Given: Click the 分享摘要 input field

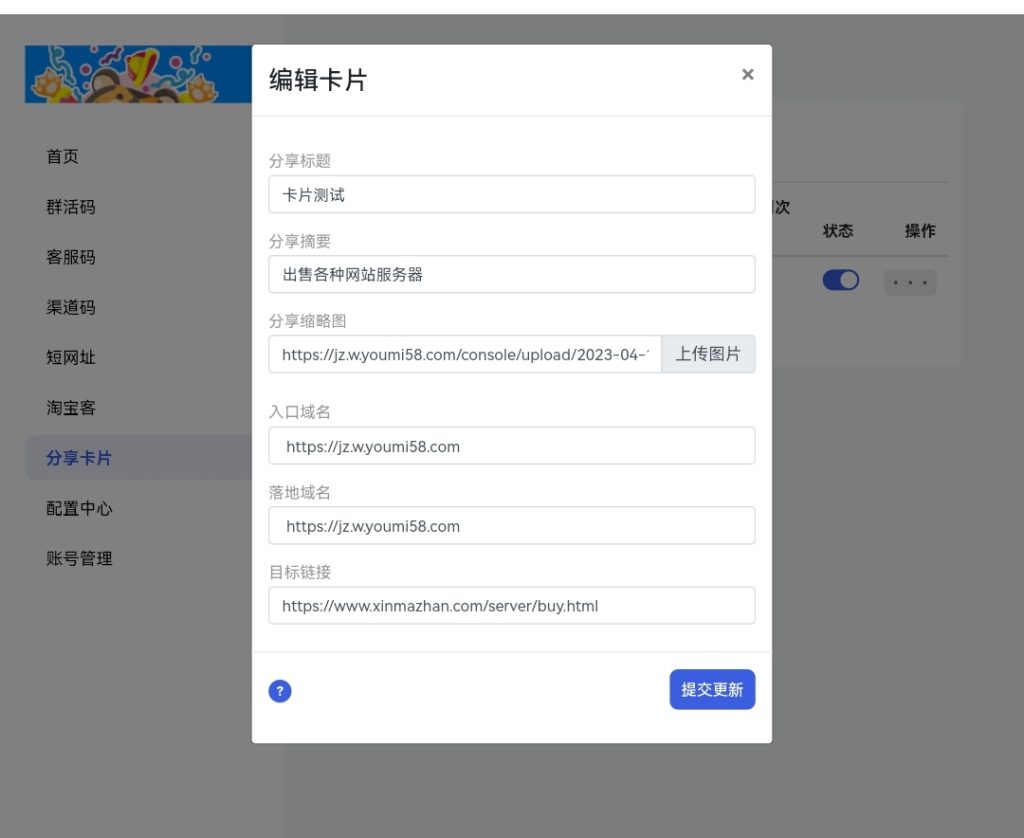Looking at the screenshot, I should point(511,274).
